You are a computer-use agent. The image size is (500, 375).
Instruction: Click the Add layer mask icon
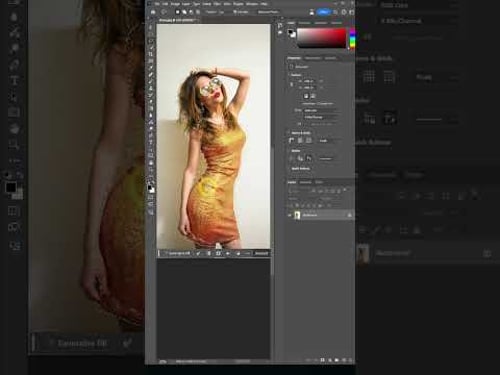click(x=323, y=360)
